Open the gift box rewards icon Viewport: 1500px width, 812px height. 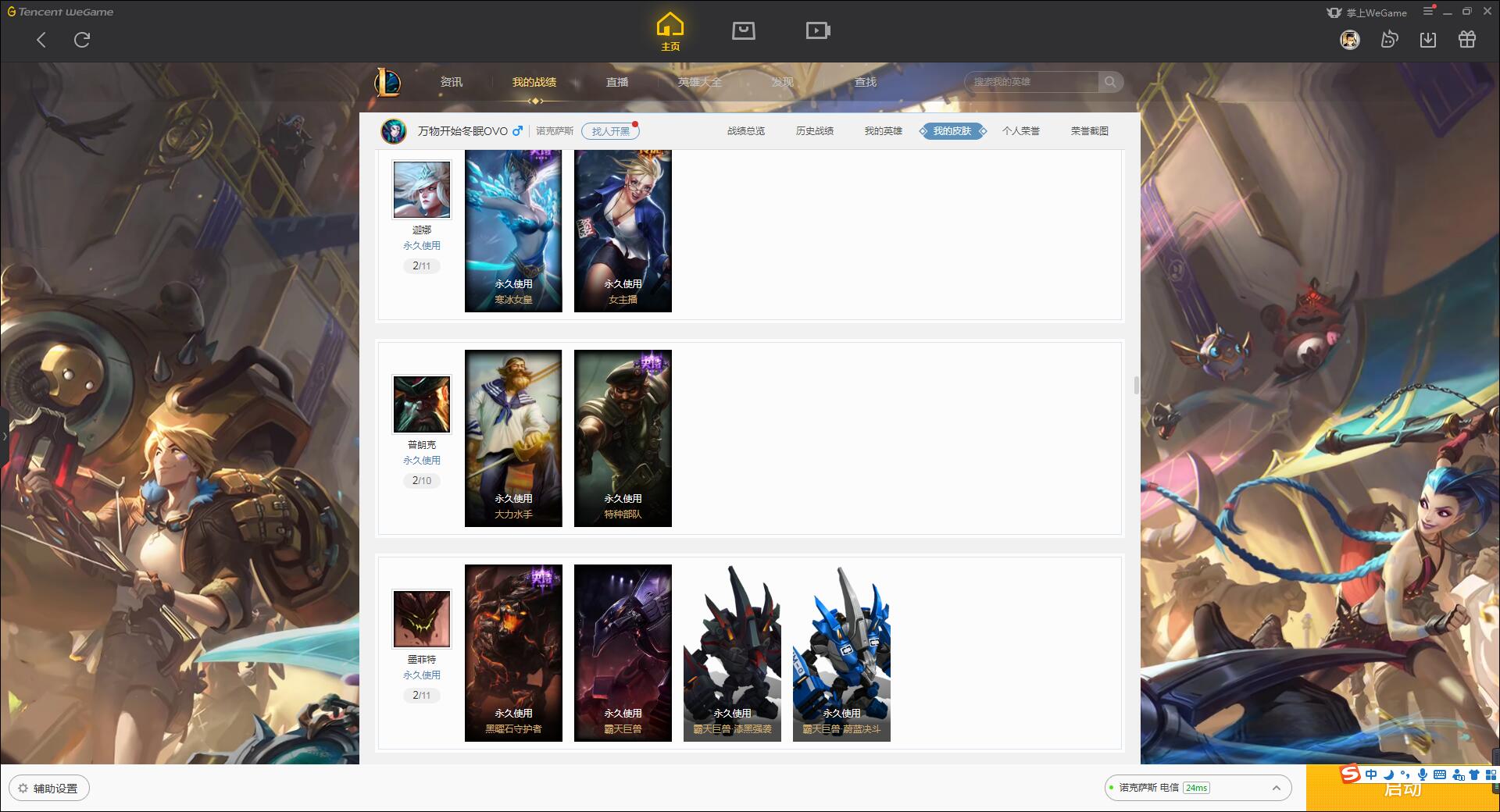tap(1467, 39)
